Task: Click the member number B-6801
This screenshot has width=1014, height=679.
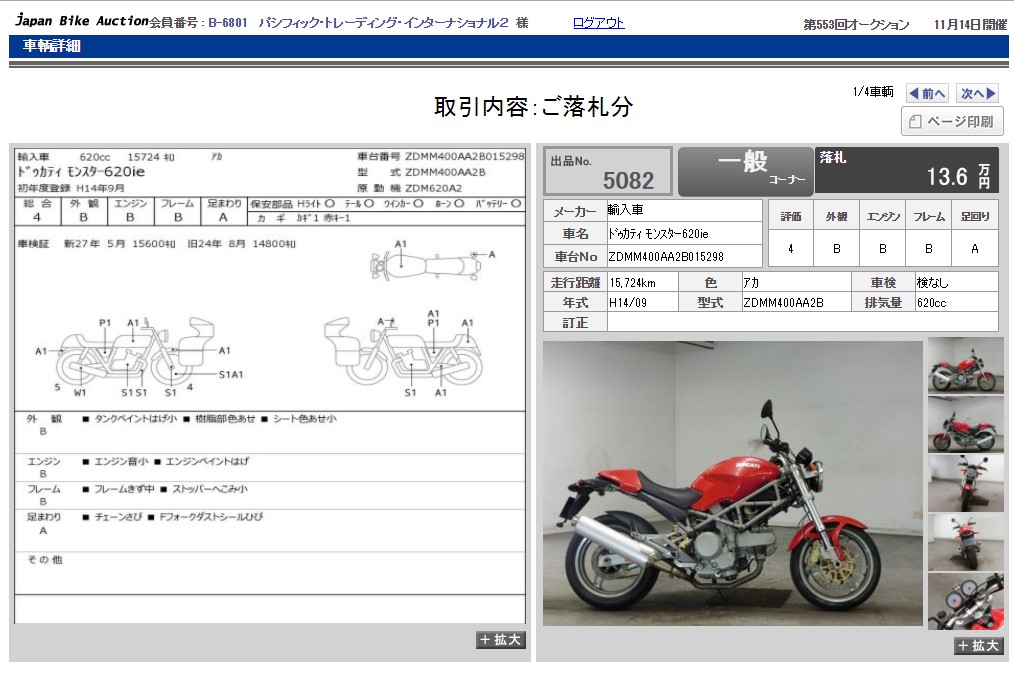Action: tap(228, 23)
